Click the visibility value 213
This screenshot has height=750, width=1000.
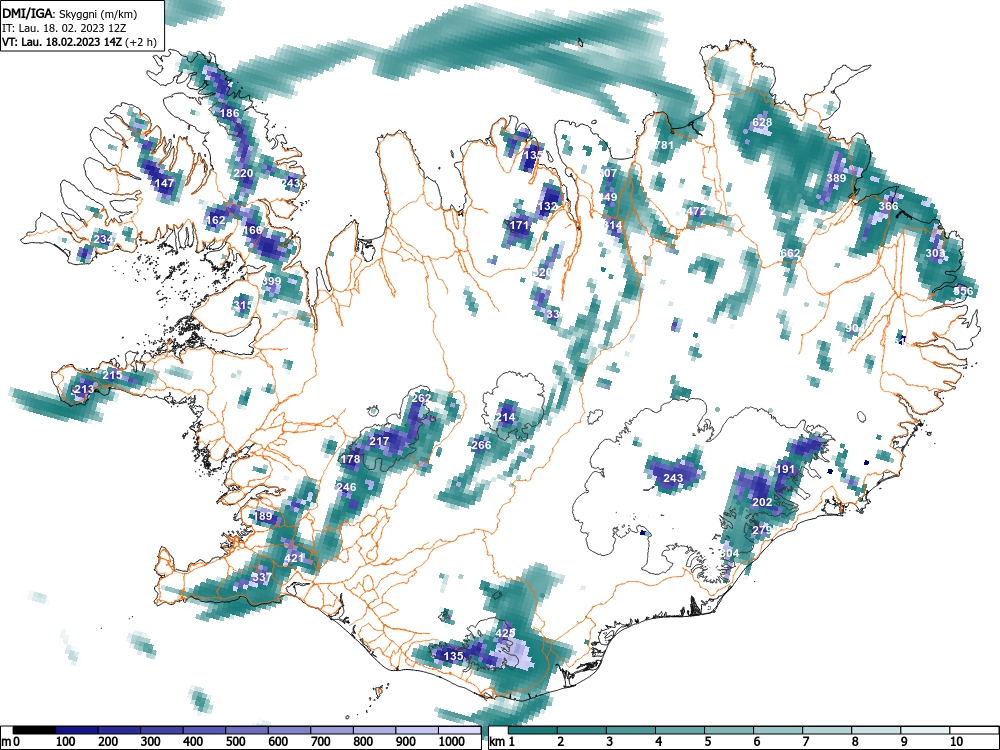pyautogui.click(x=84, y=389)
